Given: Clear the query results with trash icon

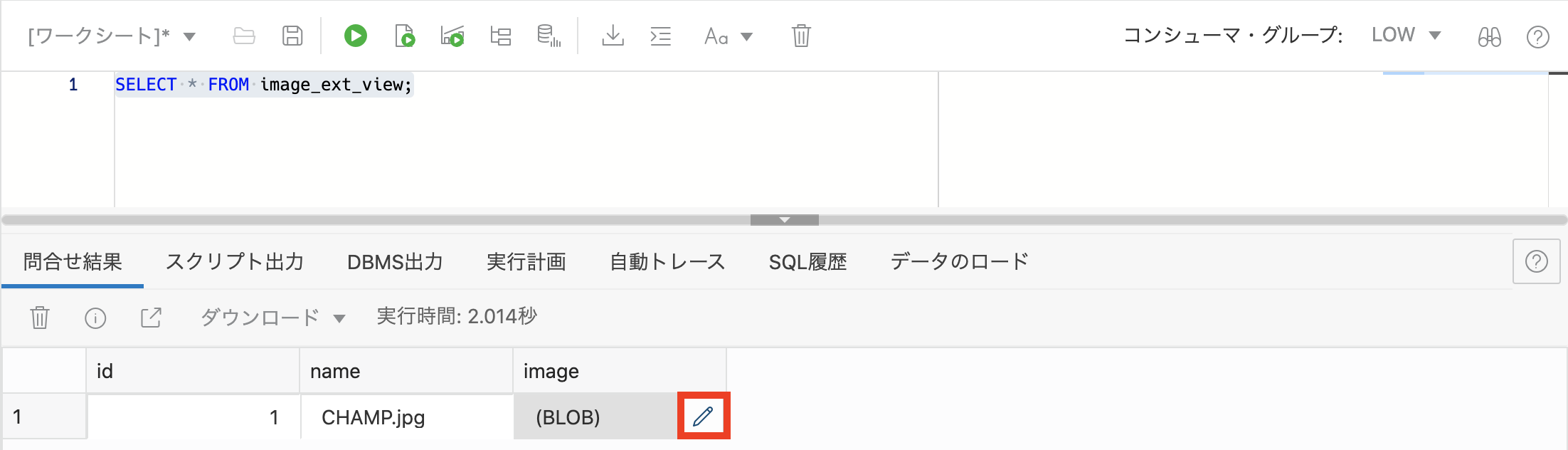Looking at the screenshot, I should (x=40, y=317).
